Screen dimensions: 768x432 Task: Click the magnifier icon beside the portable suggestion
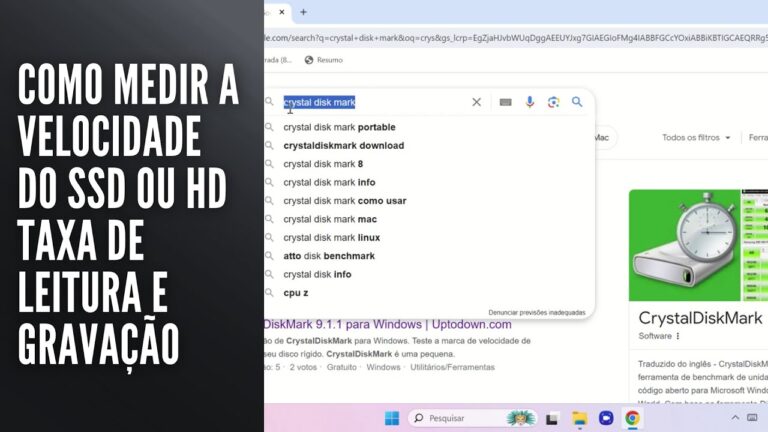(x=269, y=127)
